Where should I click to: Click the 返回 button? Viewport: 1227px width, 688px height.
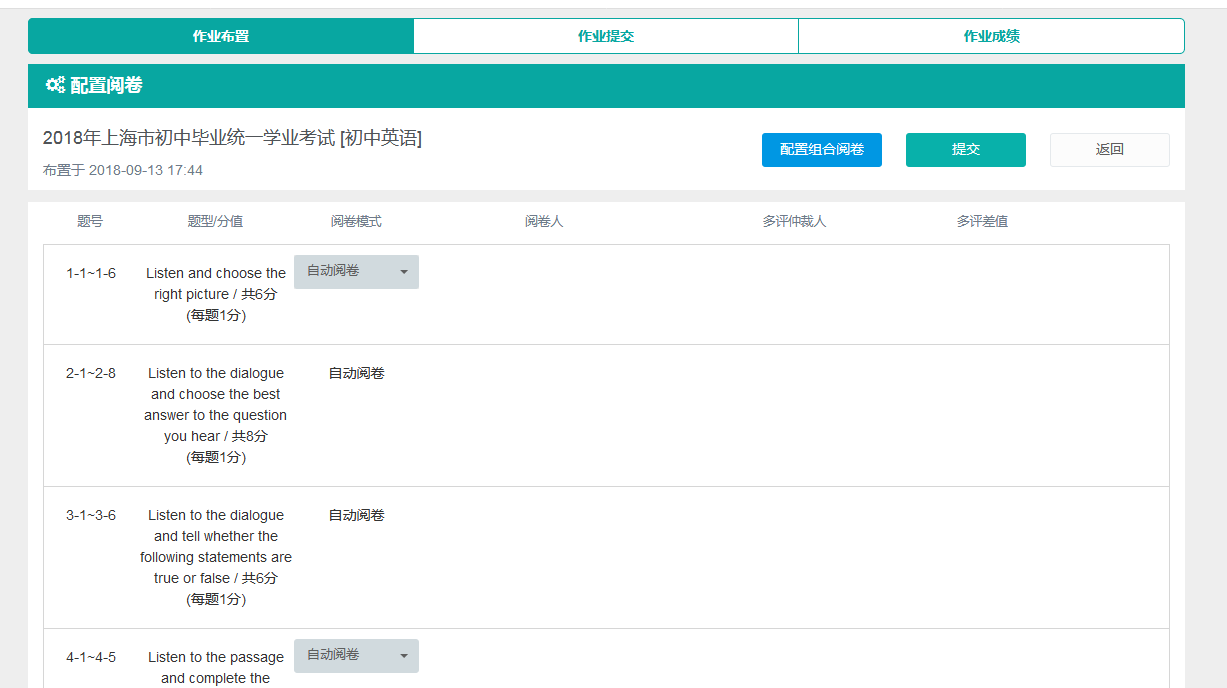tap(1110, 150)
